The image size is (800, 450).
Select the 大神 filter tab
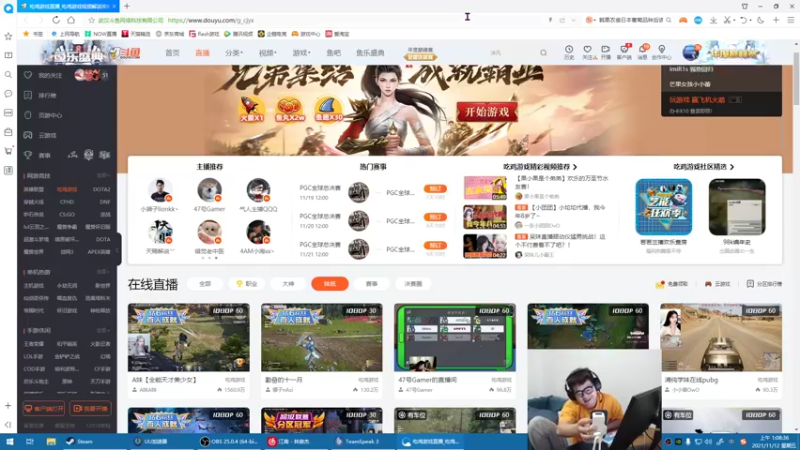tap(288, 284)
